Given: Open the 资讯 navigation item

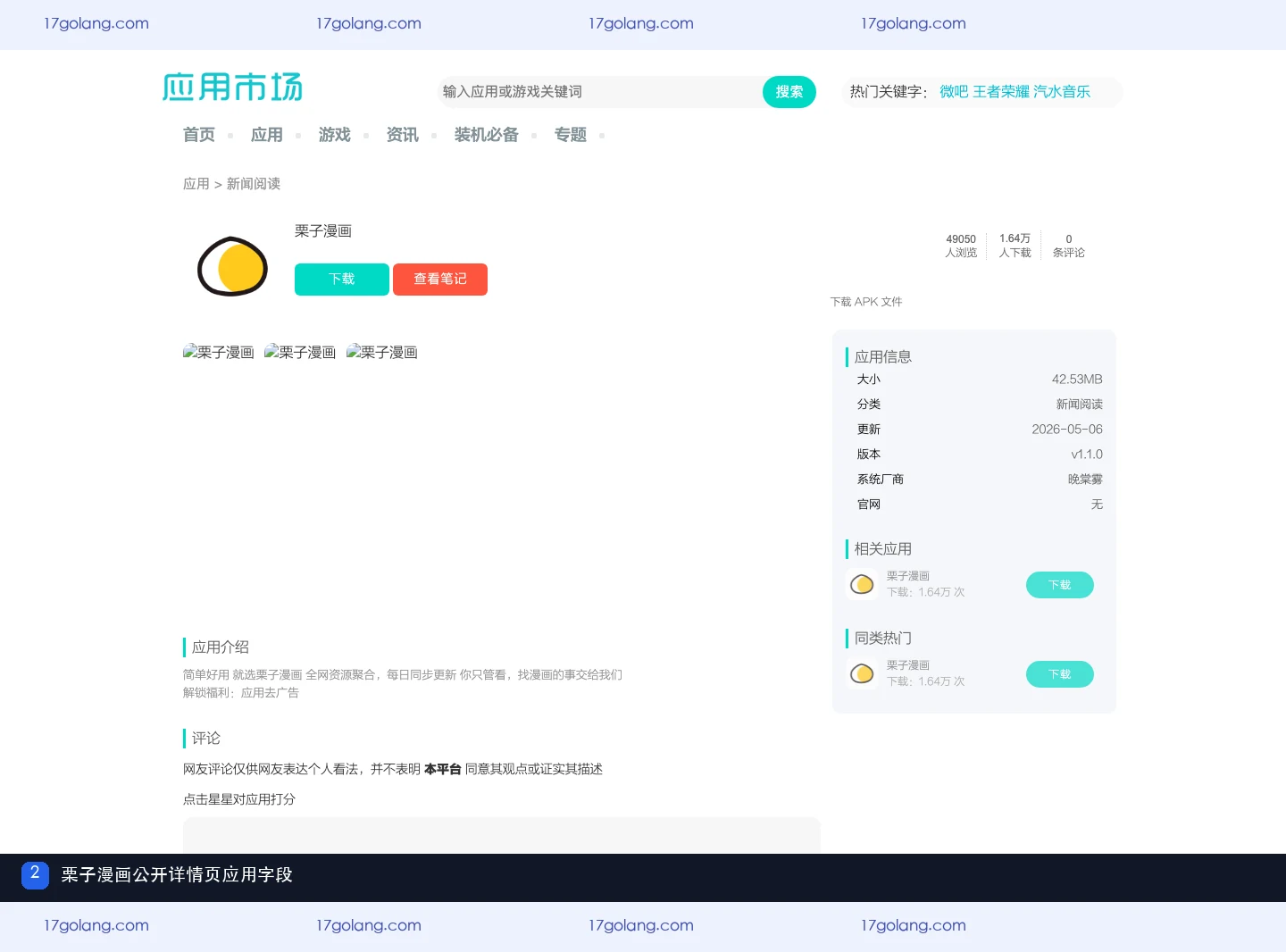Looking at the screenshot, I should tap(403, 135).
